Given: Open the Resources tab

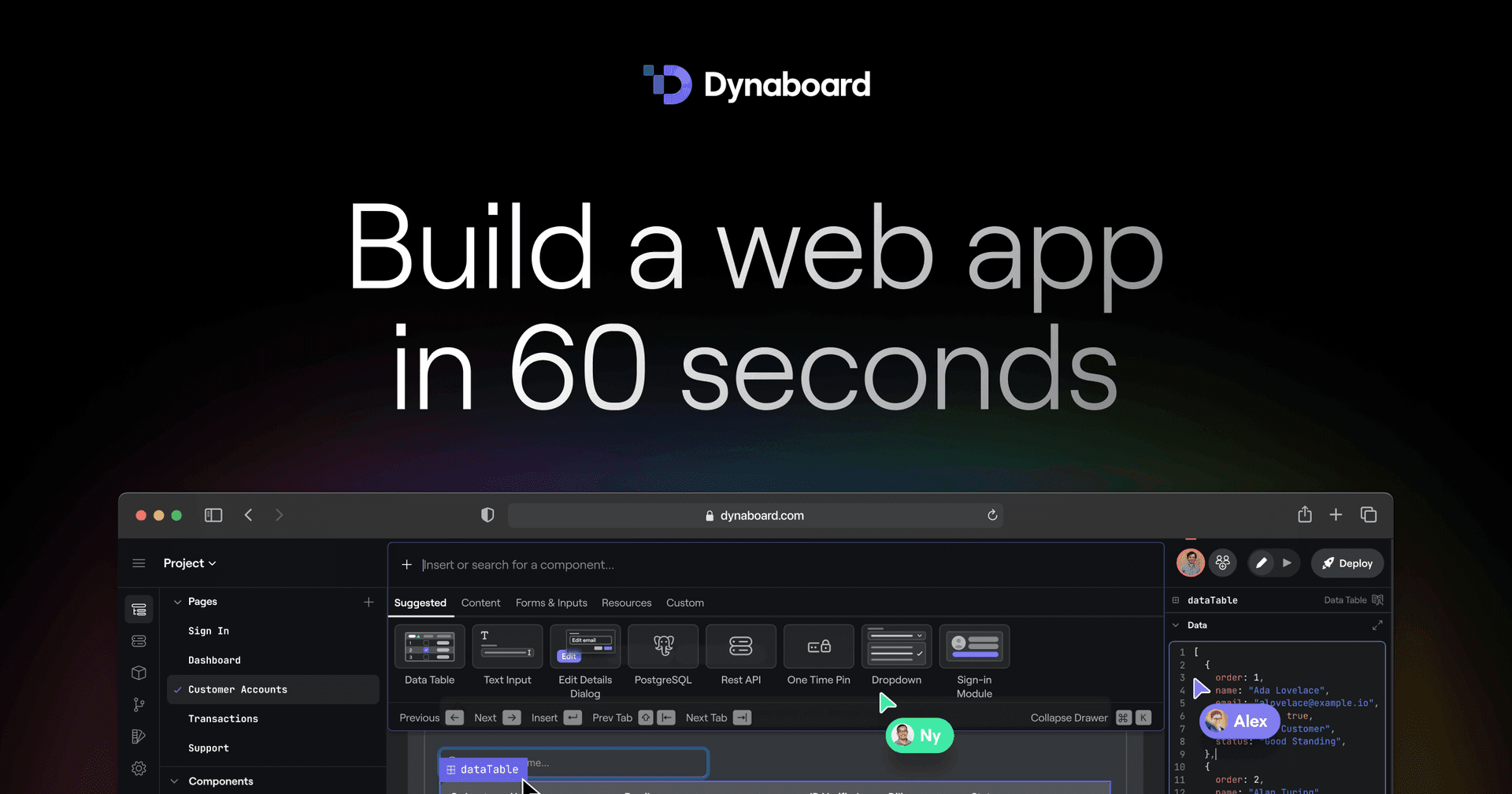Looking at the screenshot, I should click(x=626, y=603).
